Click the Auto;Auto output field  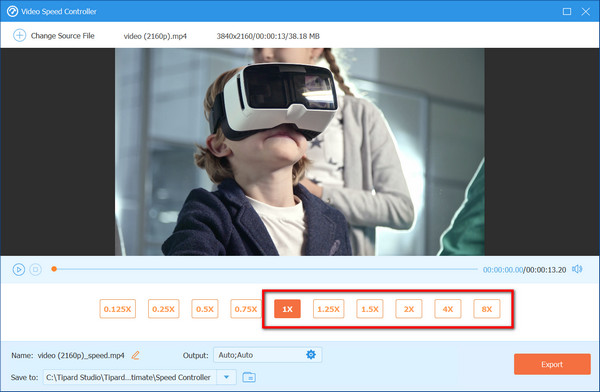(267, 355)
